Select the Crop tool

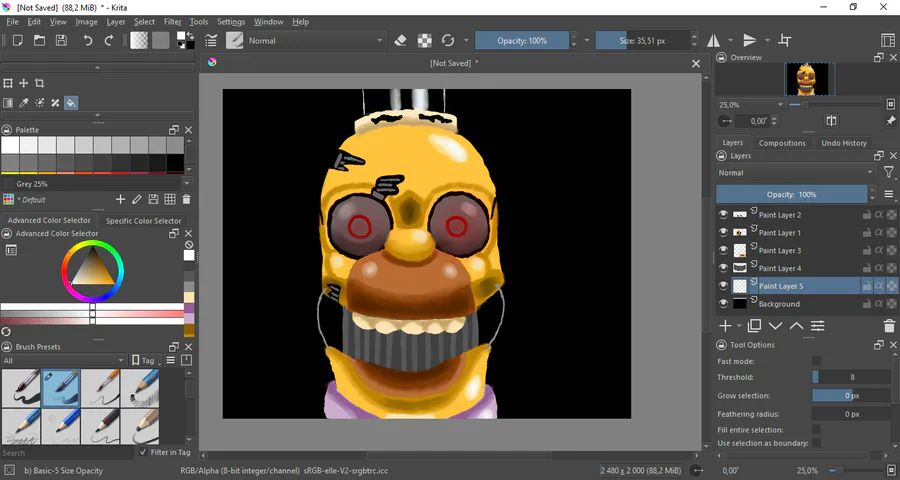40,83
